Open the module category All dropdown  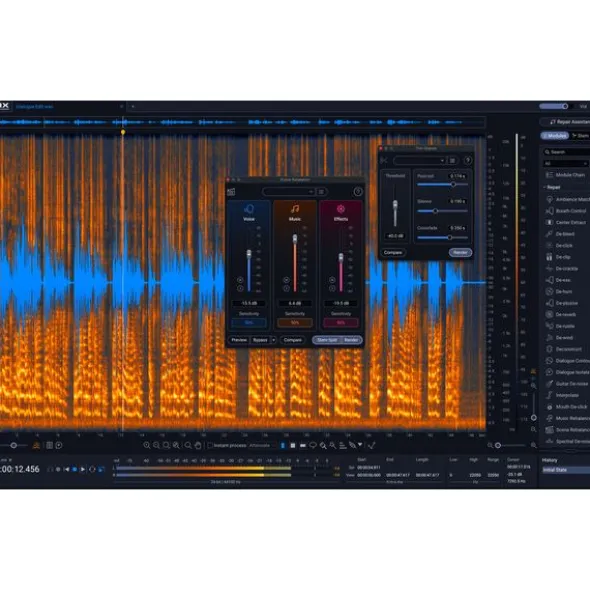coord(566,164)
